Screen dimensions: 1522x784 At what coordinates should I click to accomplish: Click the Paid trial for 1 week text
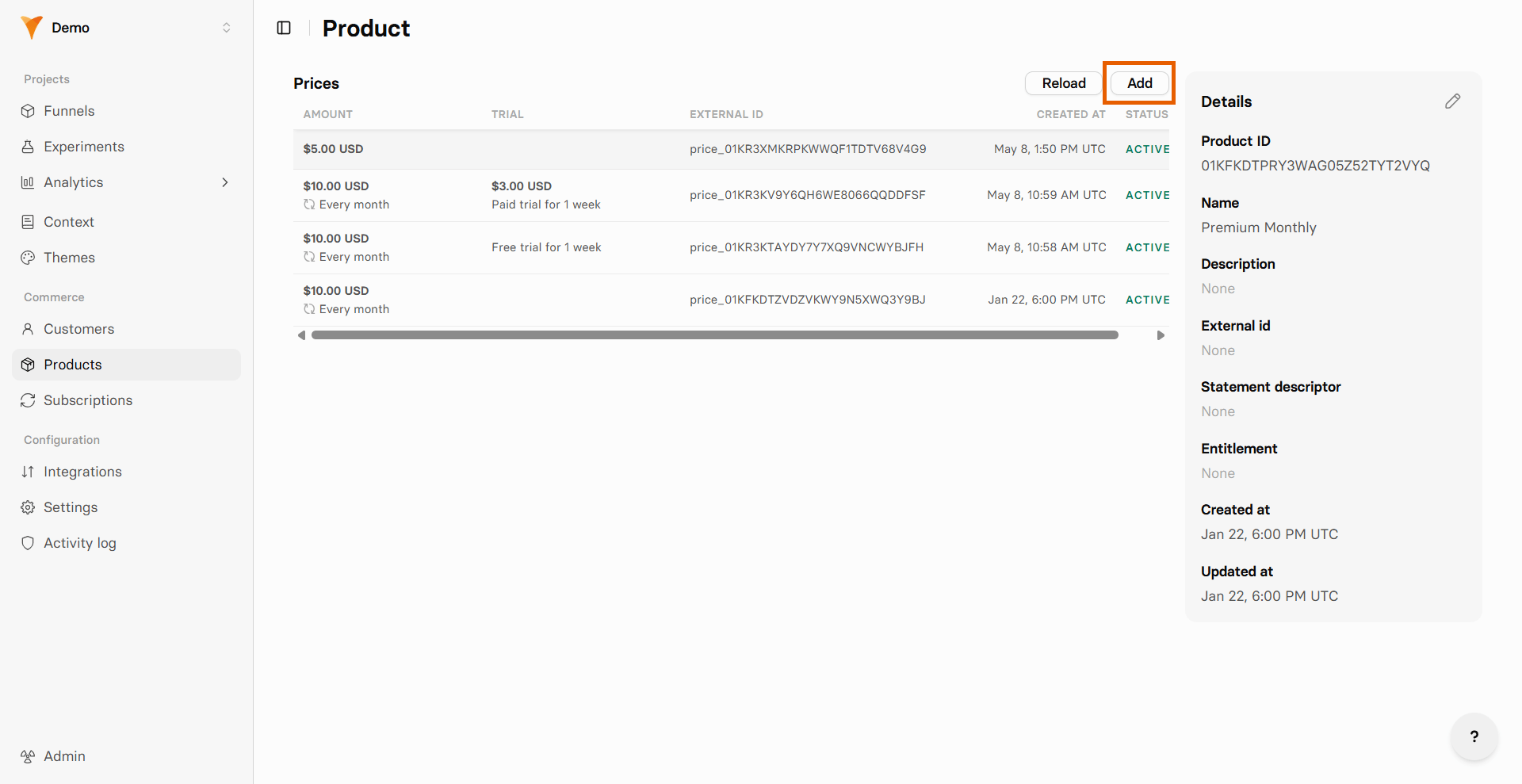point(546,205)
